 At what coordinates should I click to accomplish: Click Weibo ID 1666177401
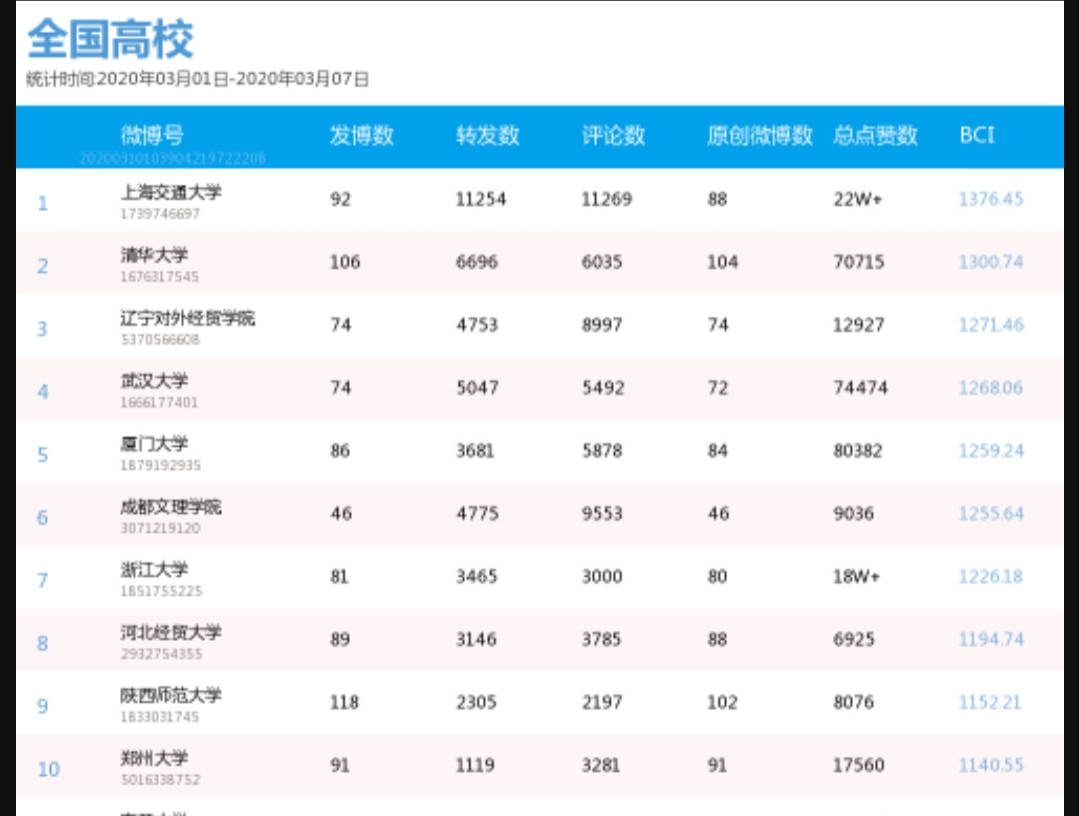[x=159, y=402]
